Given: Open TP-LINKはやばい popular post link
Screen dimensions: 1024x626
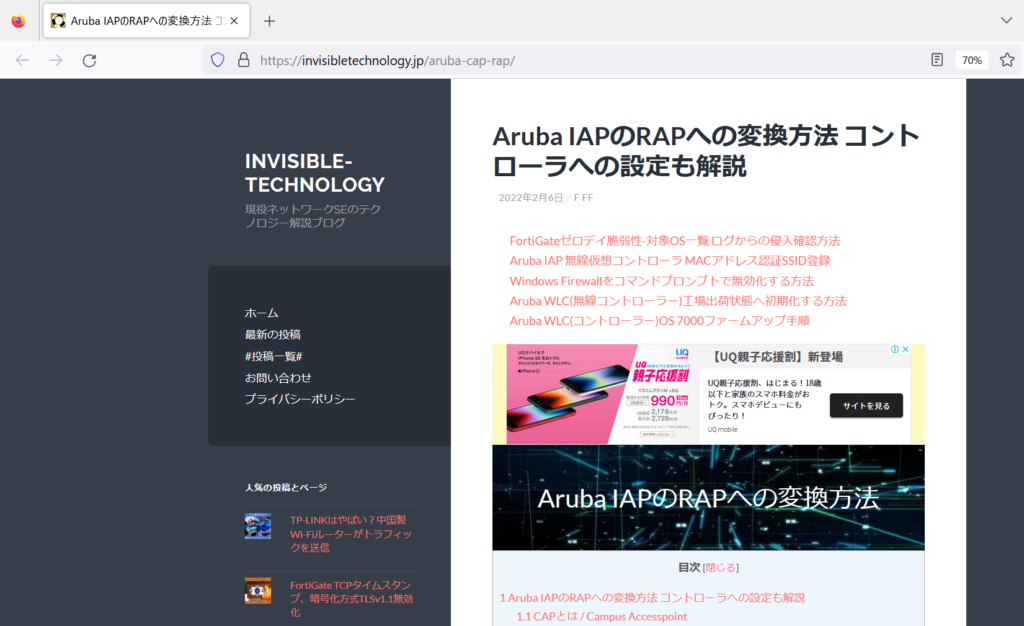Looking at the screenshot, I should [351, 533].
